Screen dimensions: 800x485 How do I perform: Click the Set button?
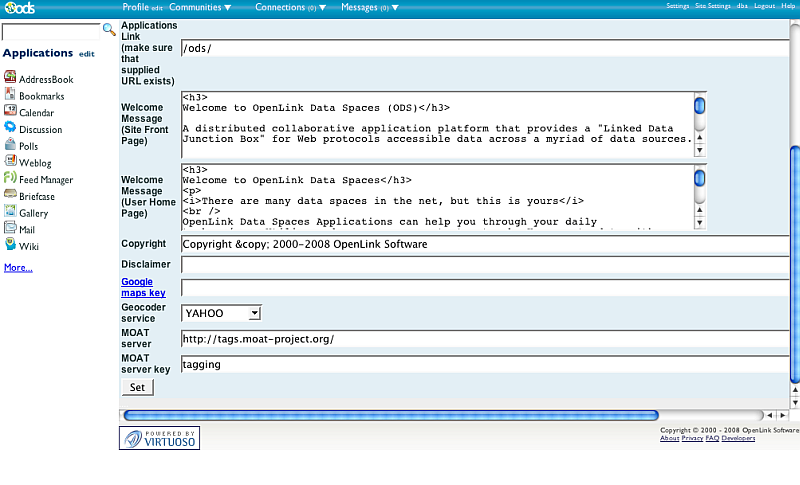click(x=137, y=388)
